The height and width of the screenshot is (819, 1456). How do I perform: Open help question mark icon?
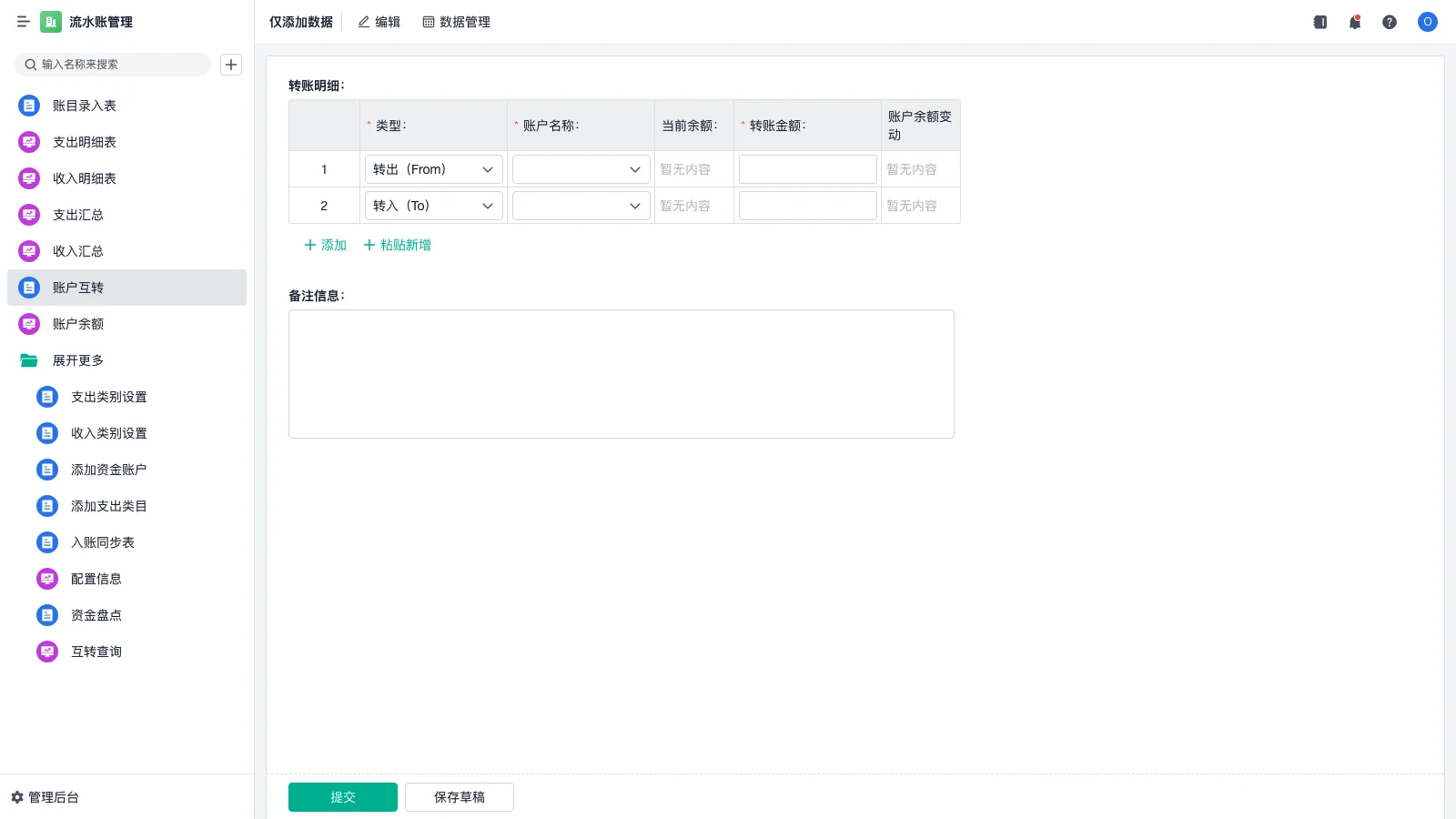click(1390, 22)
